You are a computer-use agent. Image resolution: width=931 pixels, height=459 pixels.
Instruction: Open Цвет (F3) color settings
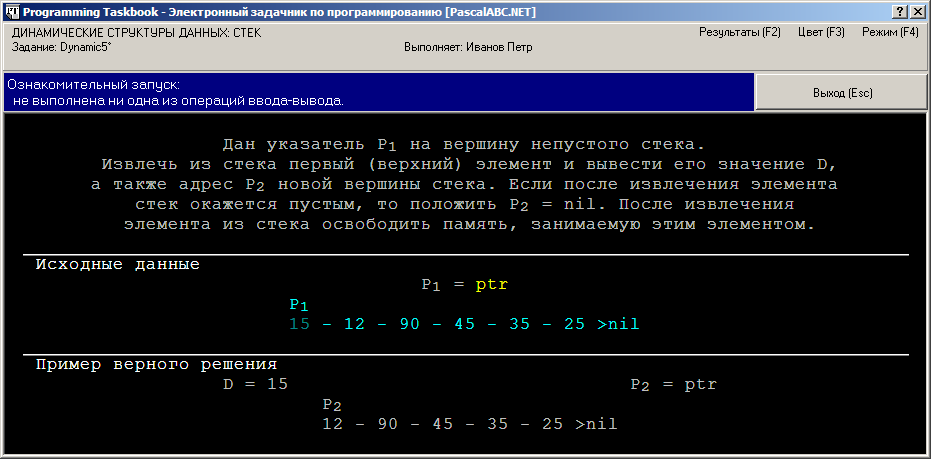tap(821, 33)
